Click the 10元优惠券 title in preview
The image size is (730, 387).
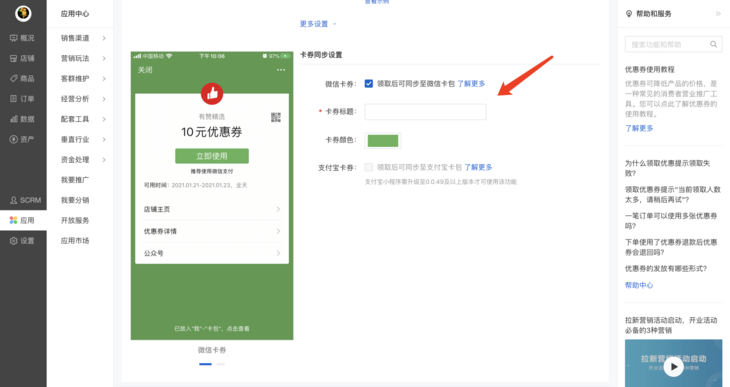point(212,132)
